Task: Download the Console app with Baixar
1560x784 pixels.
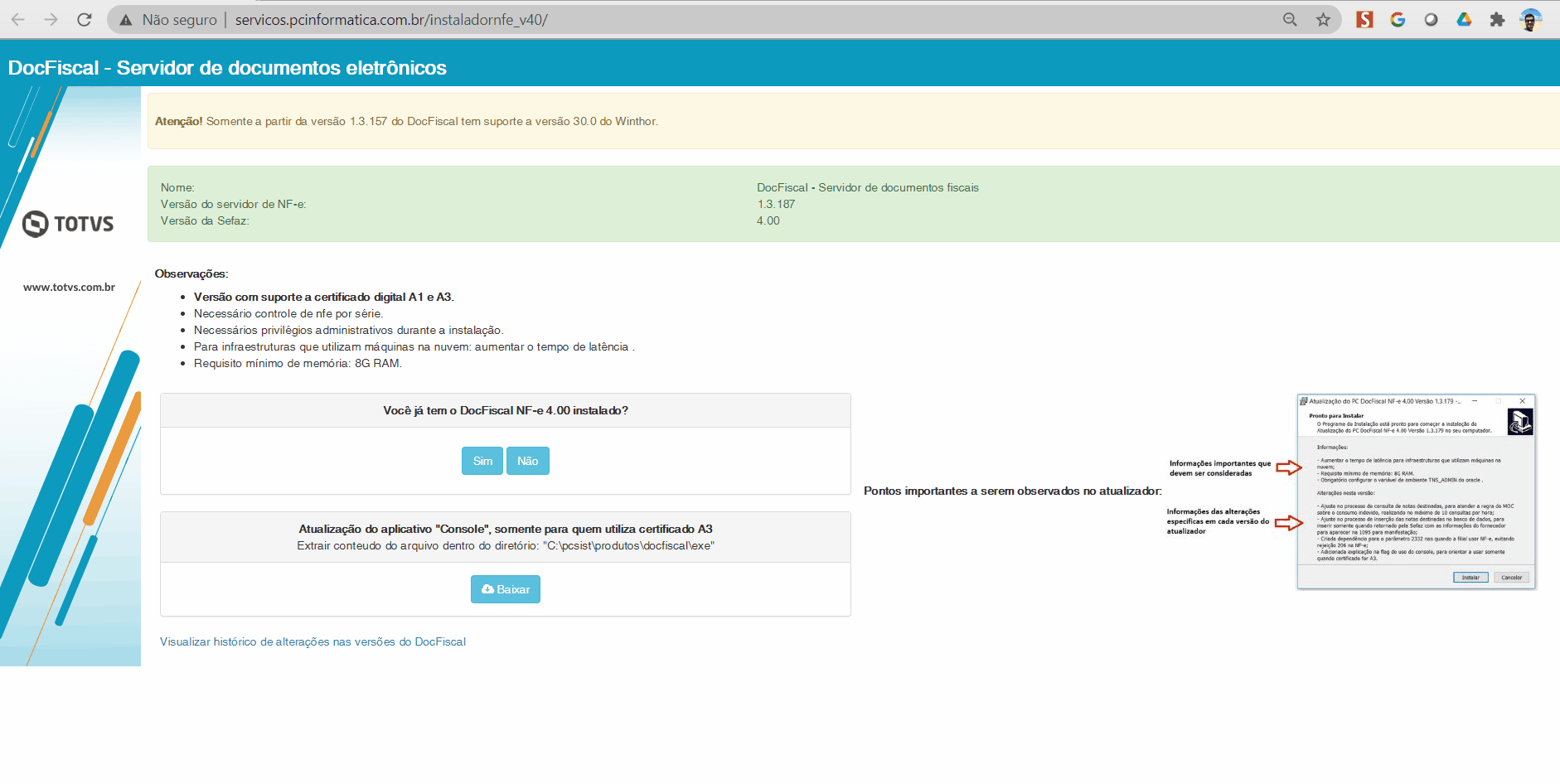Action: (506, 589)
